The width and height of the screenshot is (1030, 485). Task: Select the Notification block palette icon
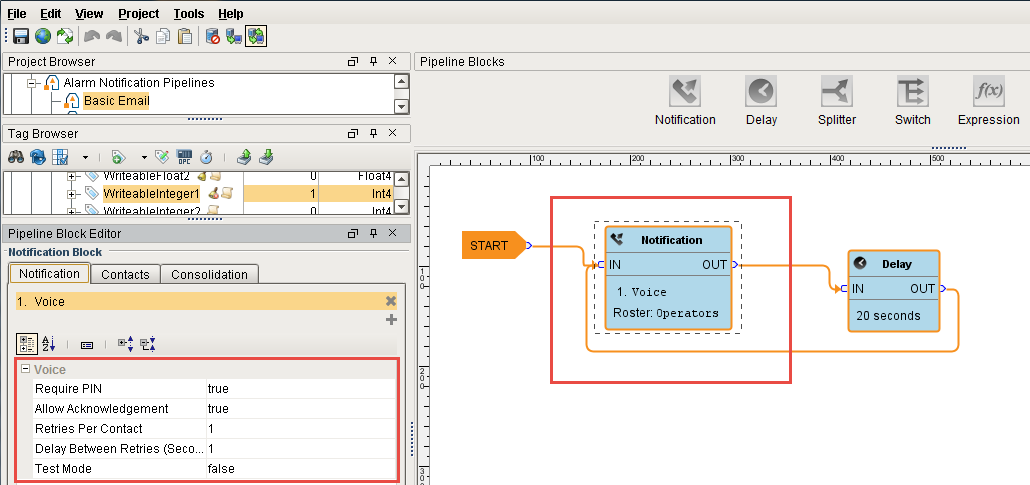tap(685, 92)
